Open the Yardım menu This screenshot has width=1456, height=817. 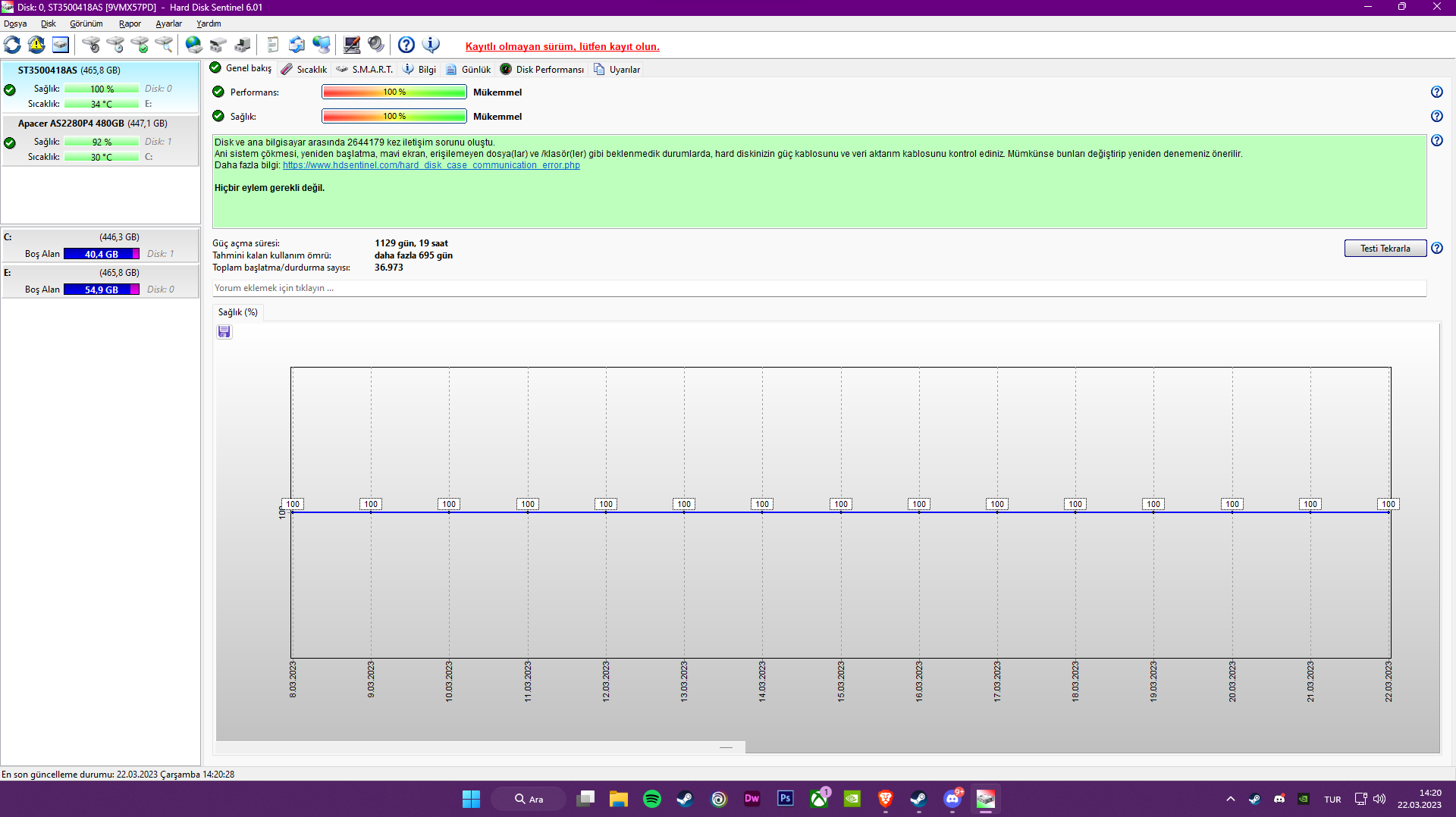209,23
